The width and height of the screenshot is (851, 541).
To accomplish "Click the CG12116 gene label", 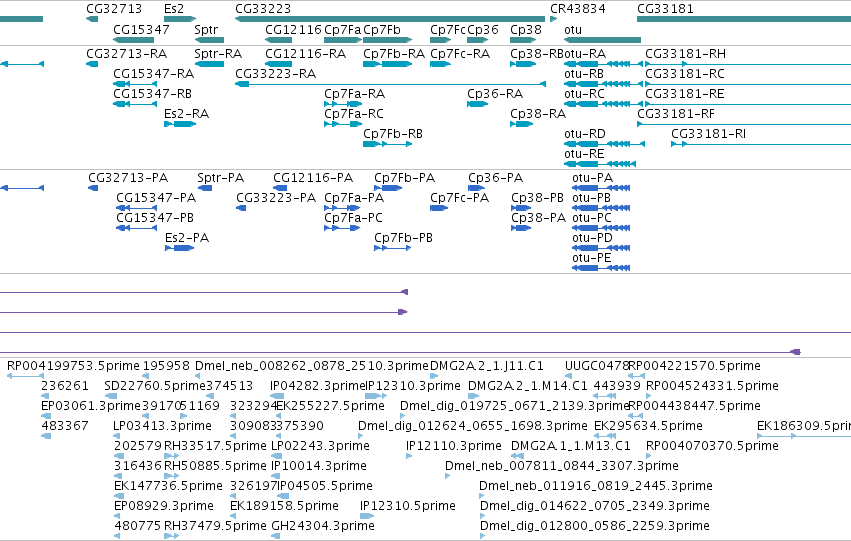I will (x=293, y=30).
